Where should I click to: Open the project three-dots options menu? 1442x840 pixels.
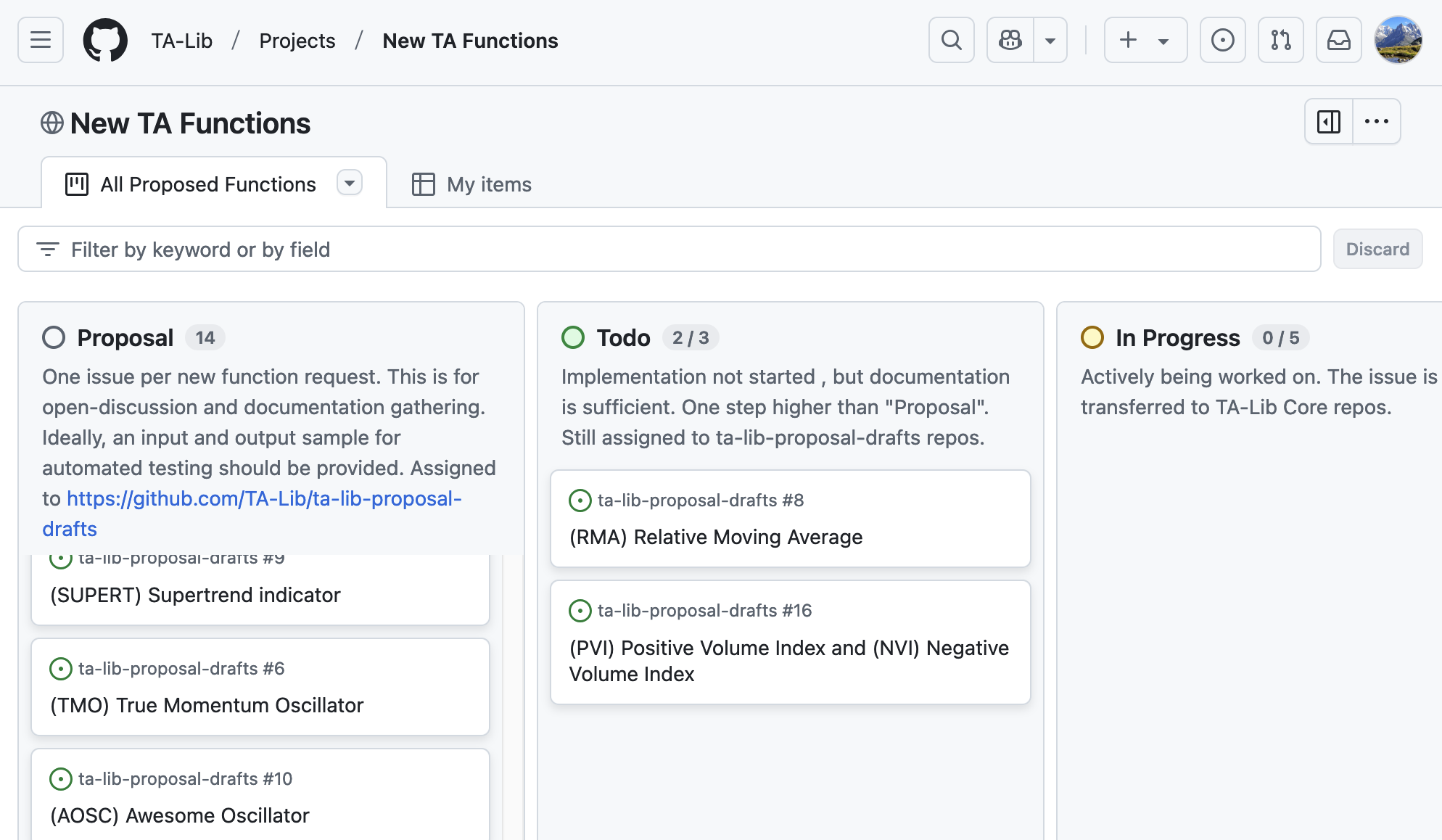tap(1376, 122)
